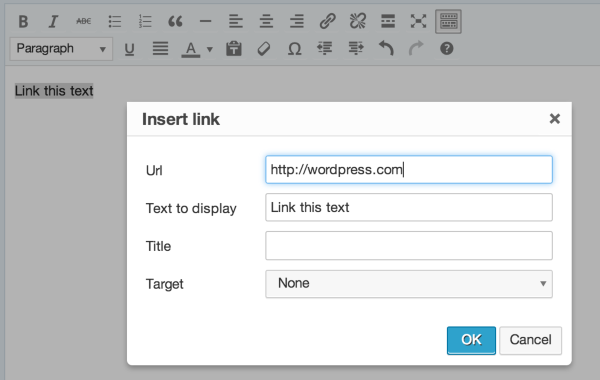Image resolution: width=600 pixels, height=380 pixels.
Task: Toggle the kitchen sink toolbar
Action: (x=448, y=21)
